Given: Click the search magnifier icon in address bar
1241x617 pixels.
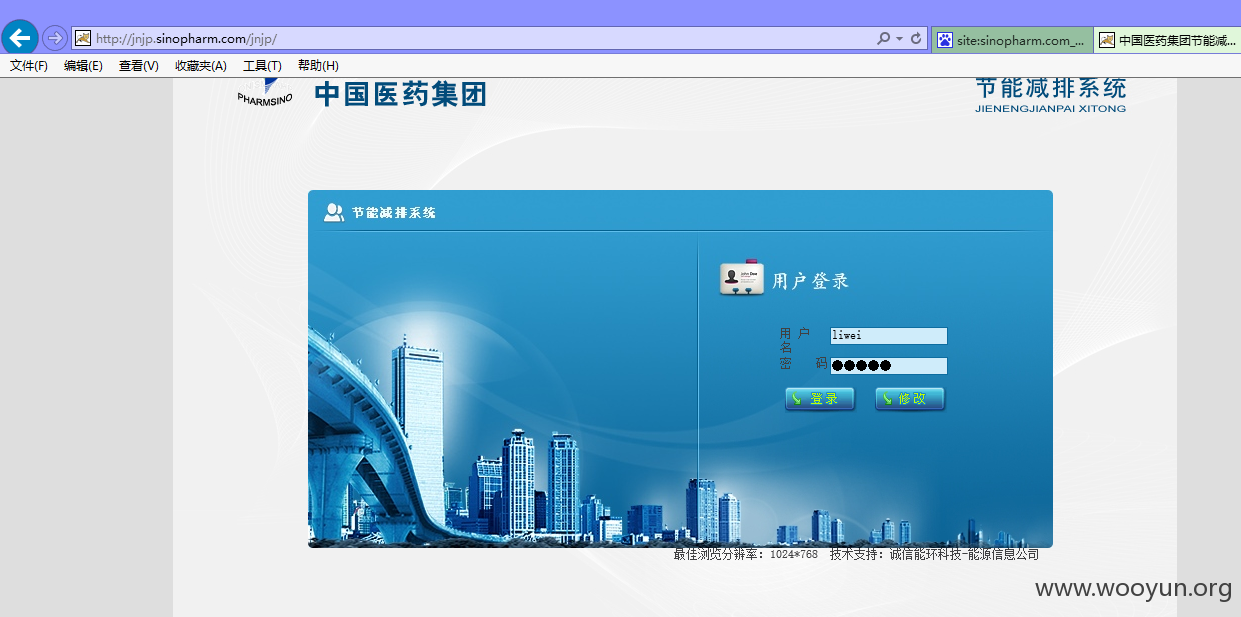Looking at the screenshot, I should [x=883, y=38].
